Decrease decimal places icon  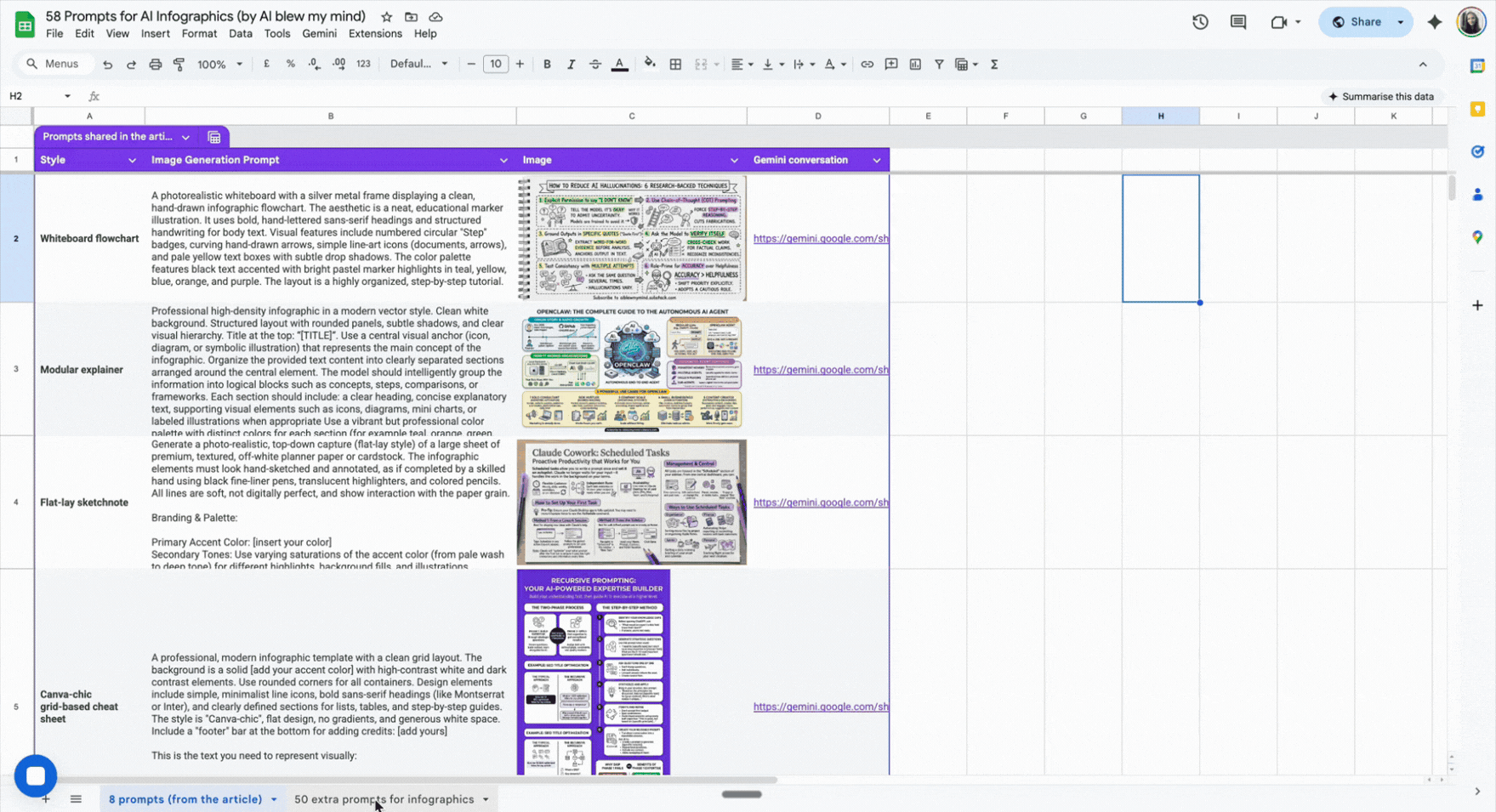click(314, 64)
